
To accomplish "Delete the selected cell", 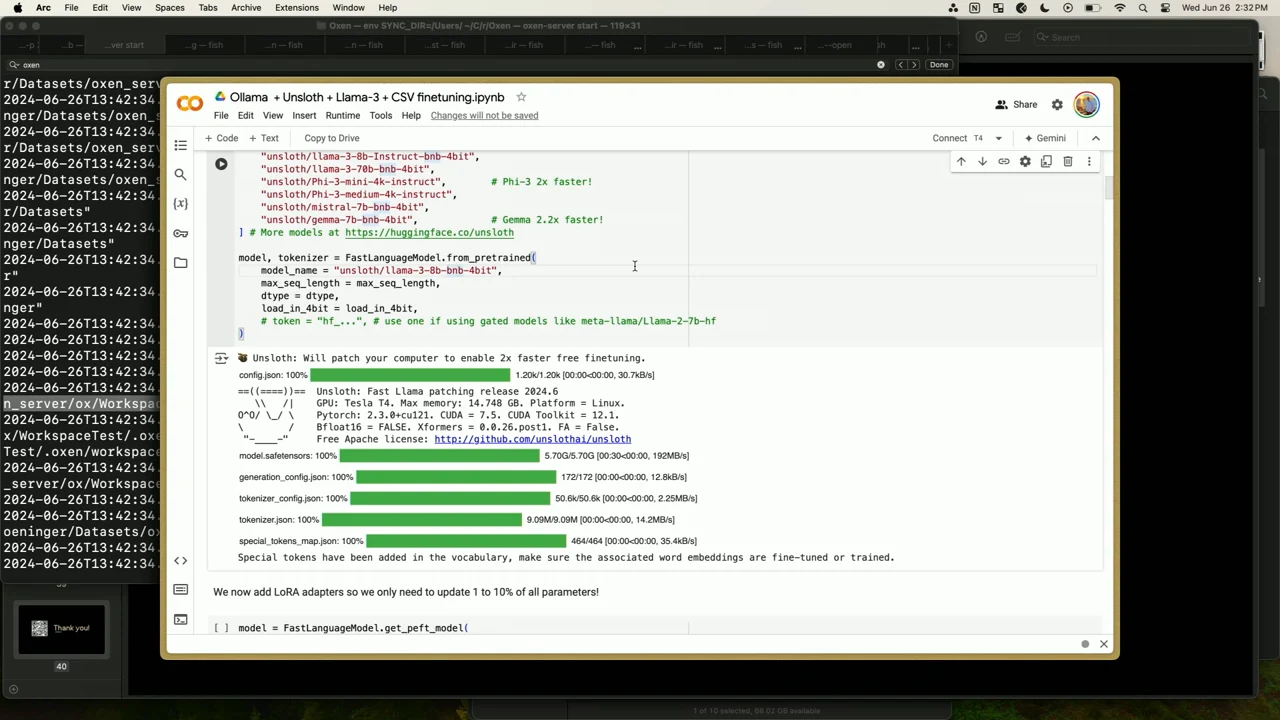I will (x=1068, y=162).
